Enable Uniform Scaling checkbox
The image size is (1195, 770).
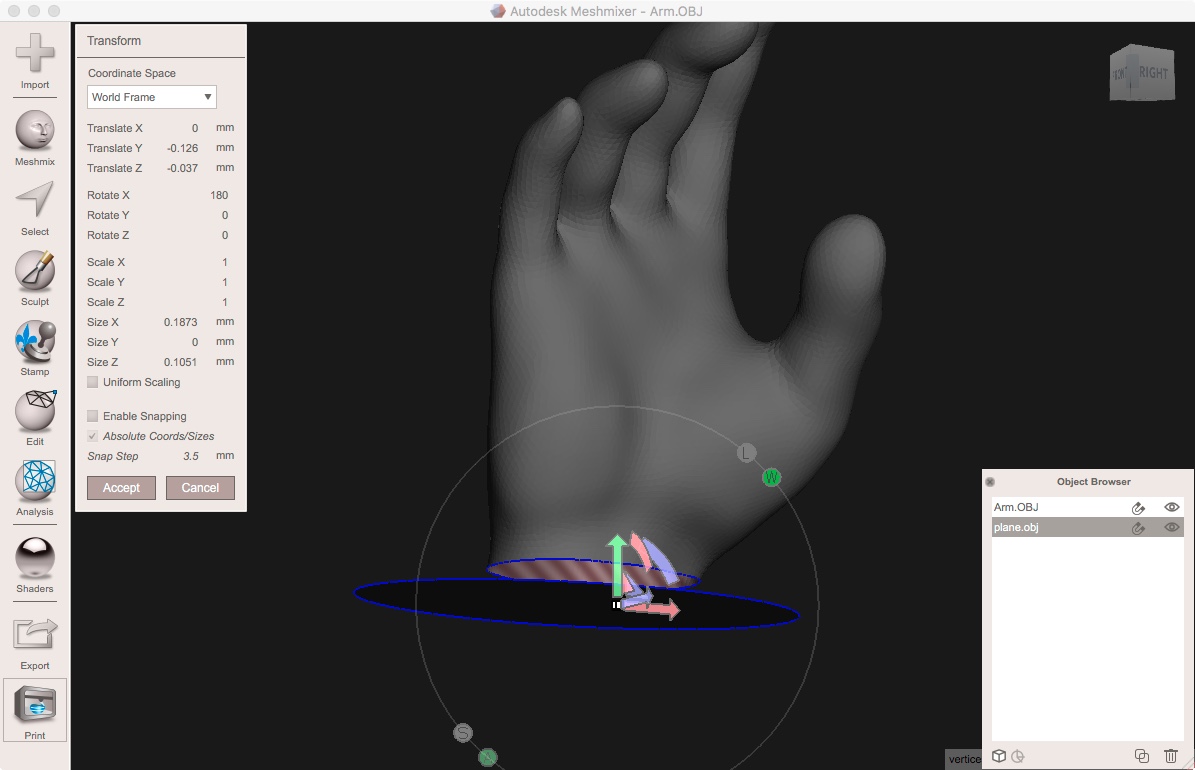(x=93, y=382)
